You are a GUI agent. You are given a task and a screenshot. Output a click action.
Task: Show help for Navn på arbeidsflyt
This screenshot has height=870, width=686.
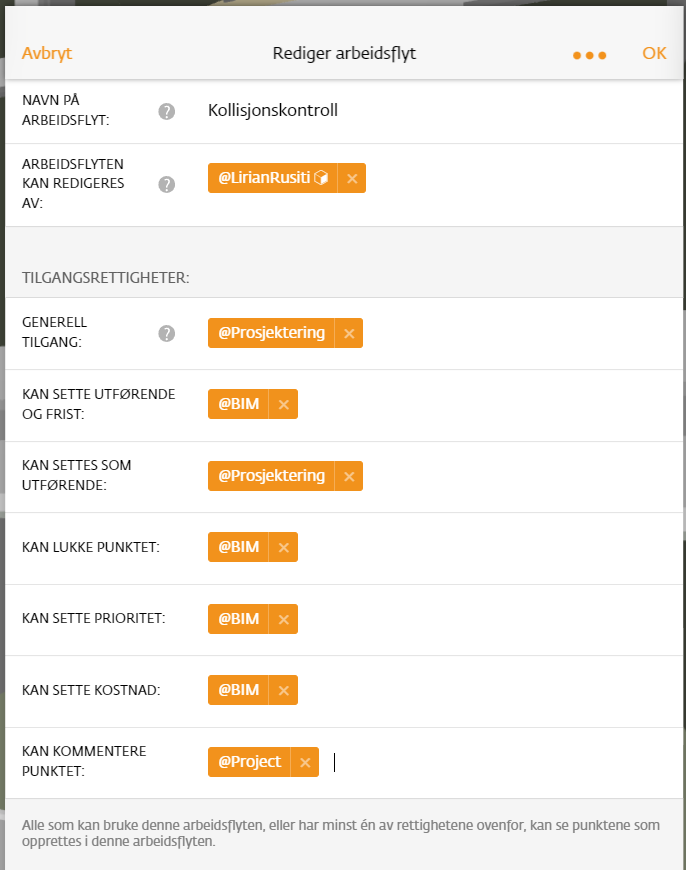tap(167, 112)
